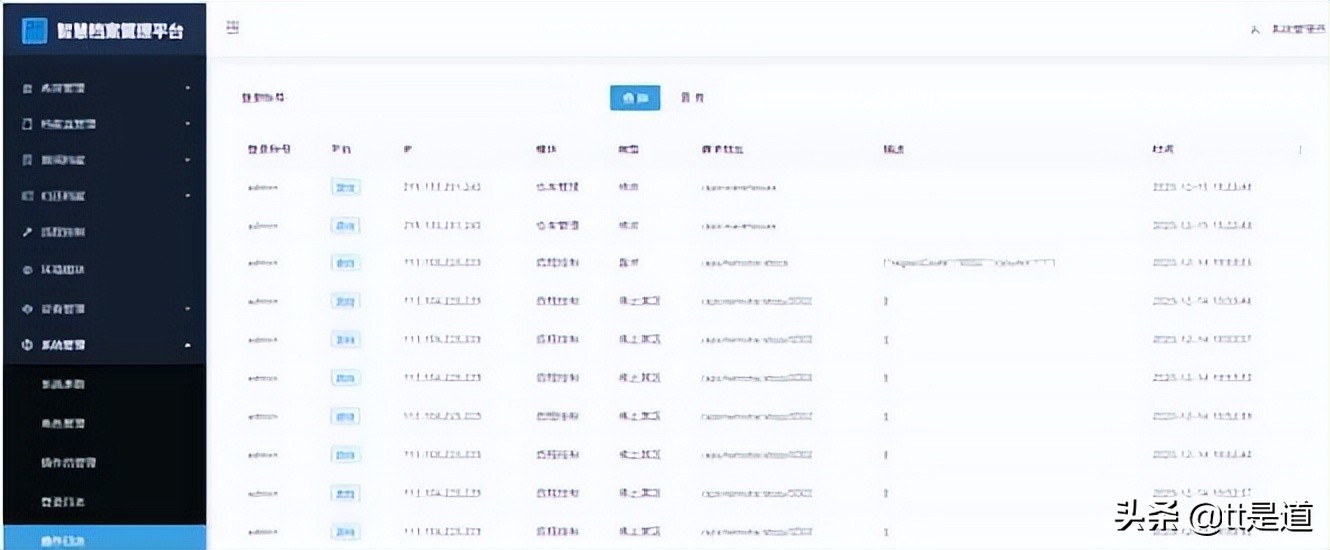1330x550 pixels.
Task: Click the blue platform logo icon
Action: click(35, 29)
